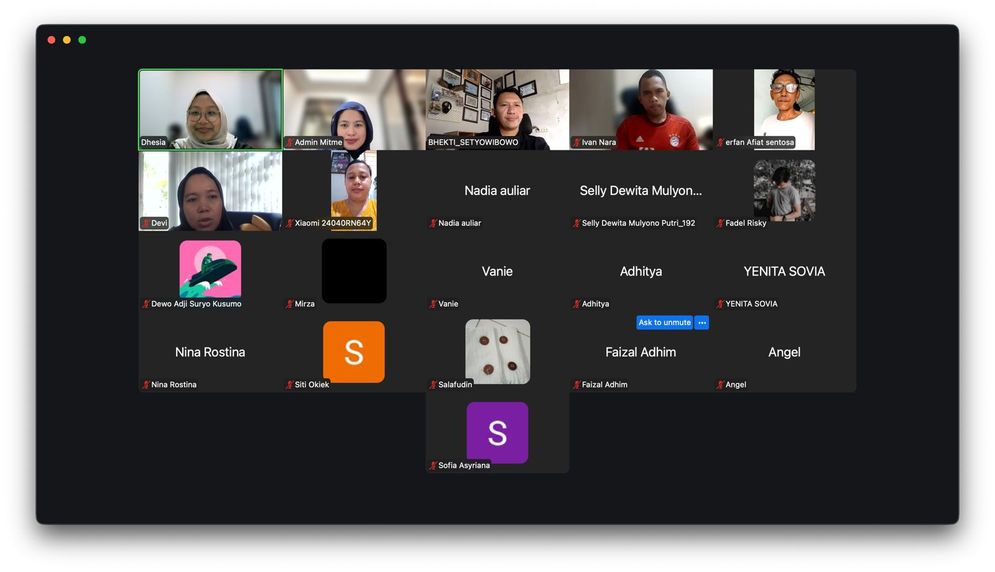Image resolution: width=995 pixels, height=572 pixels.
Task: Click Siti Okiek's orange S avatar
Action: [x=353, y=352]
